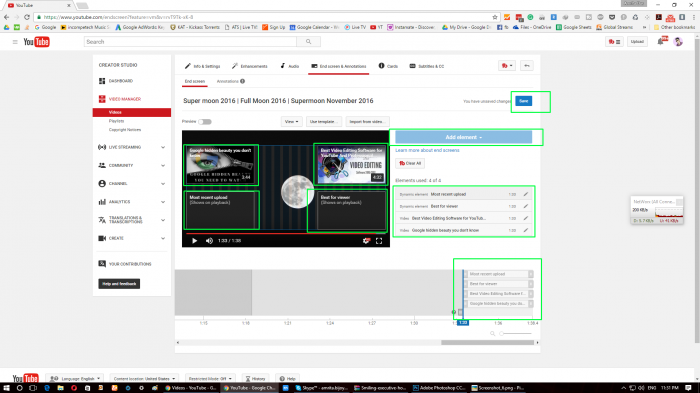700x393 pixels.
Task: Click the YouTube logo in the header
Action: point(37,42)
